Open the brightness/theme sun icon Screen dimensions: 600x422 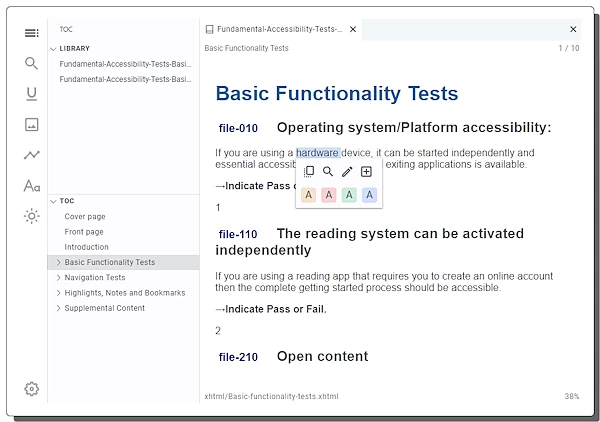(32, 216)
